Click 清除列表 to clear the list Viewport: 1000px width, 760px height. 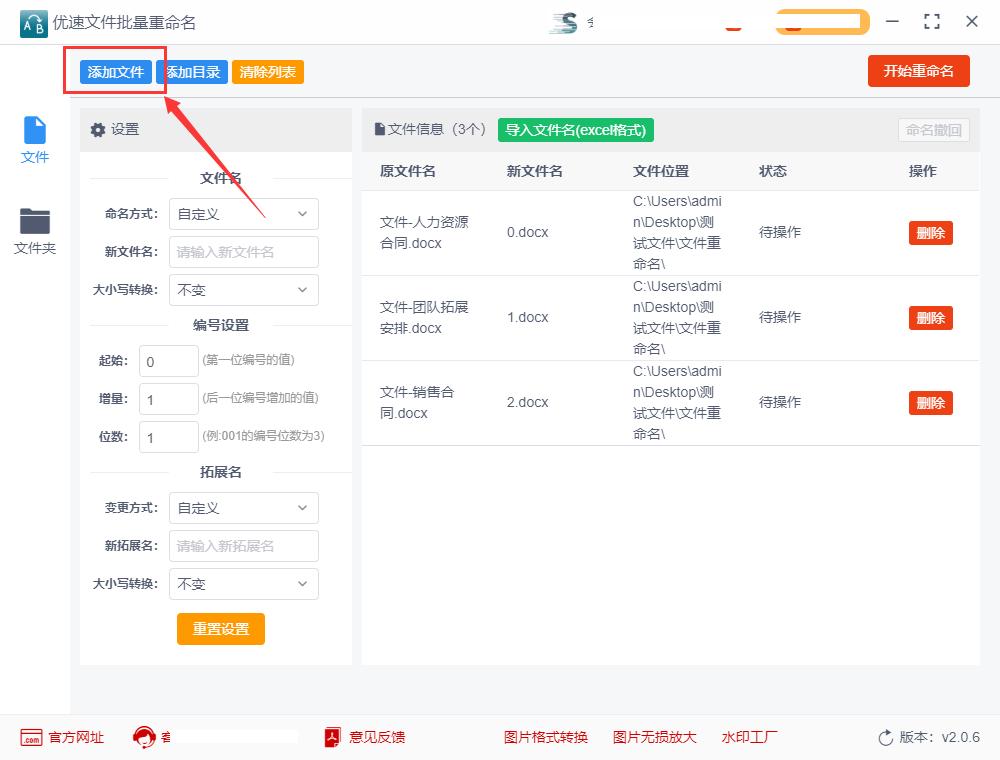coord(267,71)
